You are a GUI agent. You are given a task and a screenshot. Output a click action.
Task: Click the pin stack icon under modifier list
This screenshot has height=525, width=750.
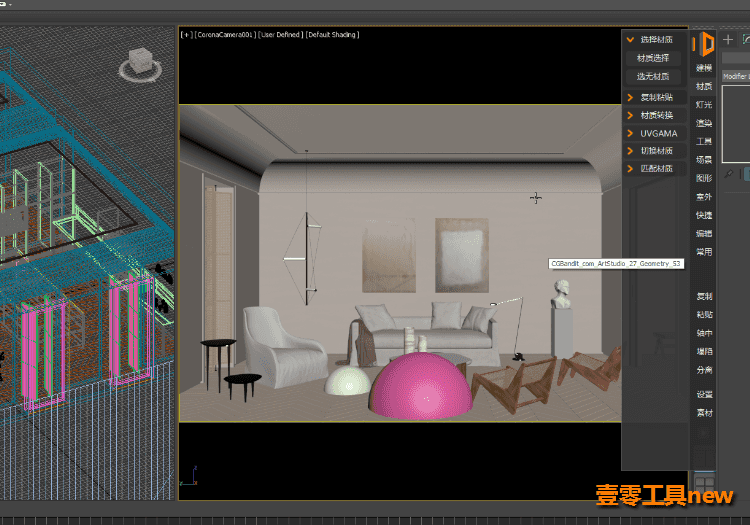pyautogui.click(x=728, y=174)
